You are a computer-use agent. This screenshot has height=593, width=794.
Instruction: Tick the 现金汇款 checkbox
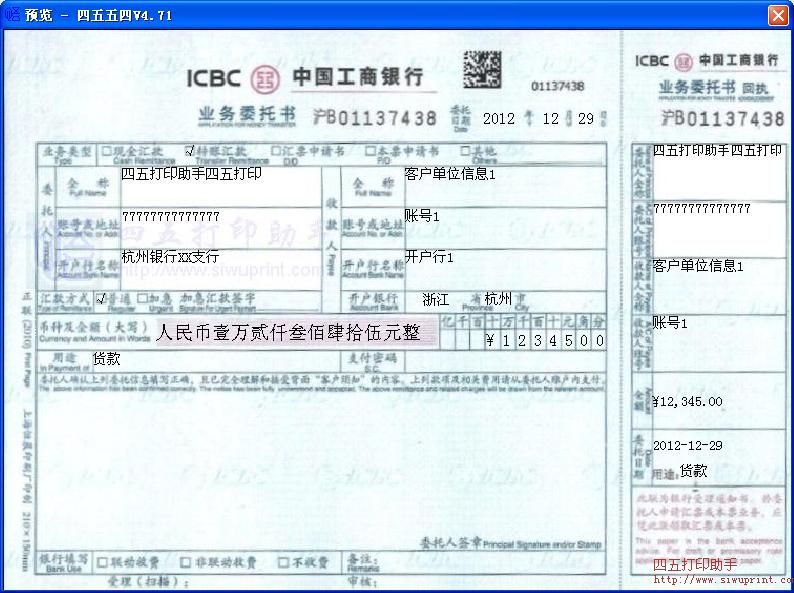pos(106,151)
